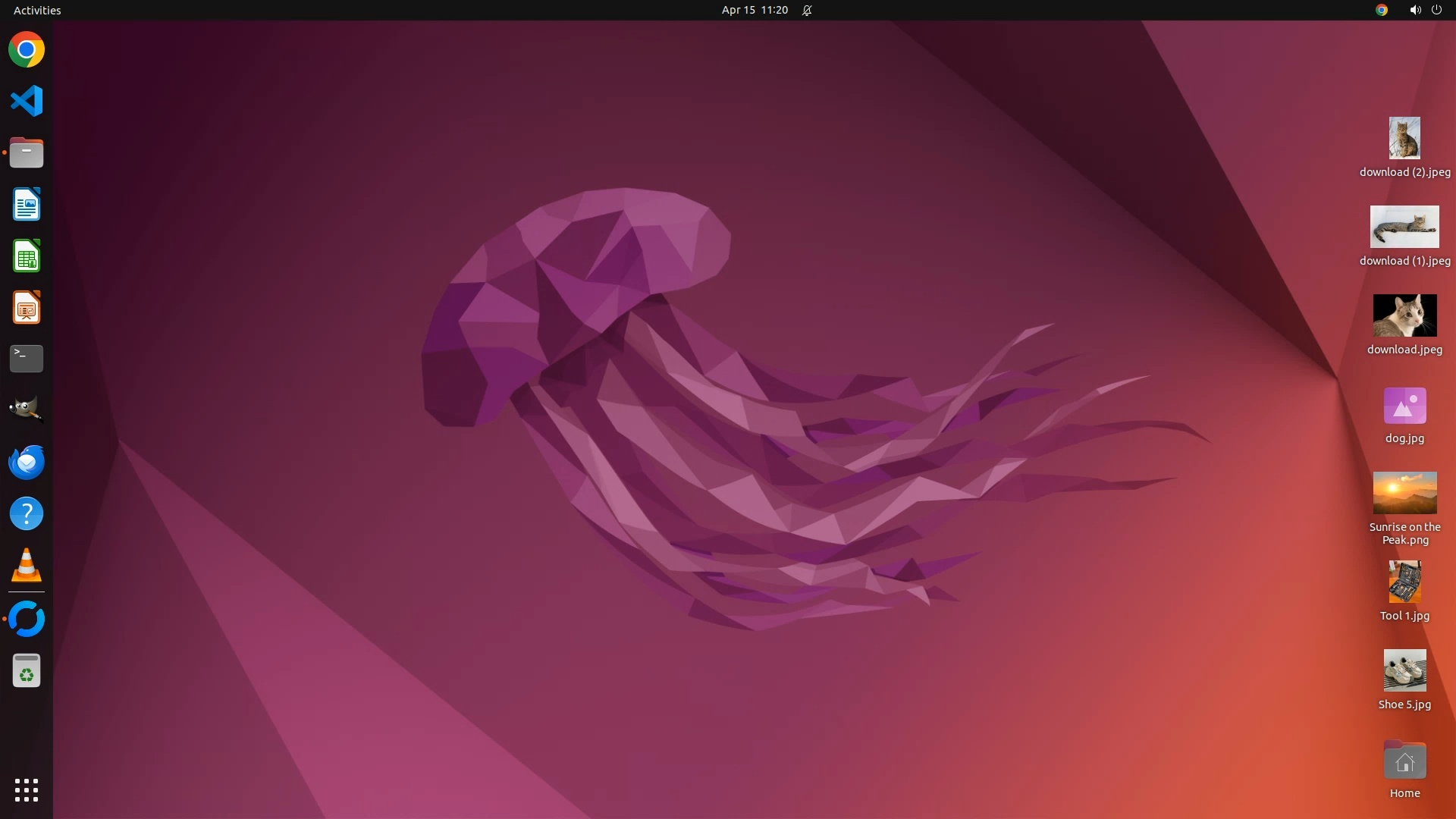This screenshot has height=819, width=1456.
Task: Open the date and time menu
Action: pos(755,10)
